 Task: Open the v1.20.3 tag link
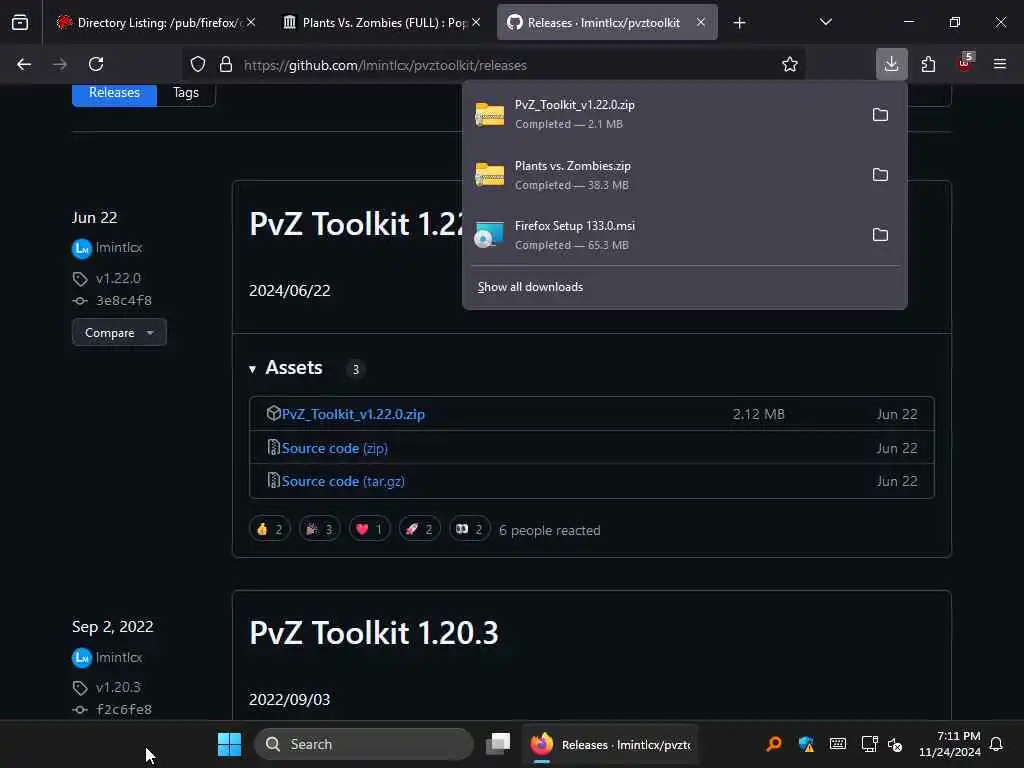tap(118, 687)
